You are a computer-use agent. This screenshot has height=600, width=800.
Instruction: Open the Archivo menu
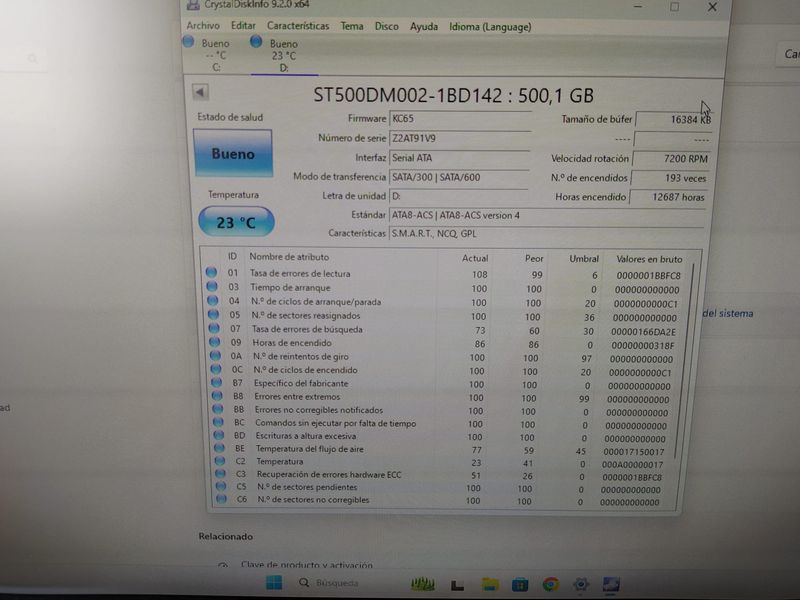point(203,26)
